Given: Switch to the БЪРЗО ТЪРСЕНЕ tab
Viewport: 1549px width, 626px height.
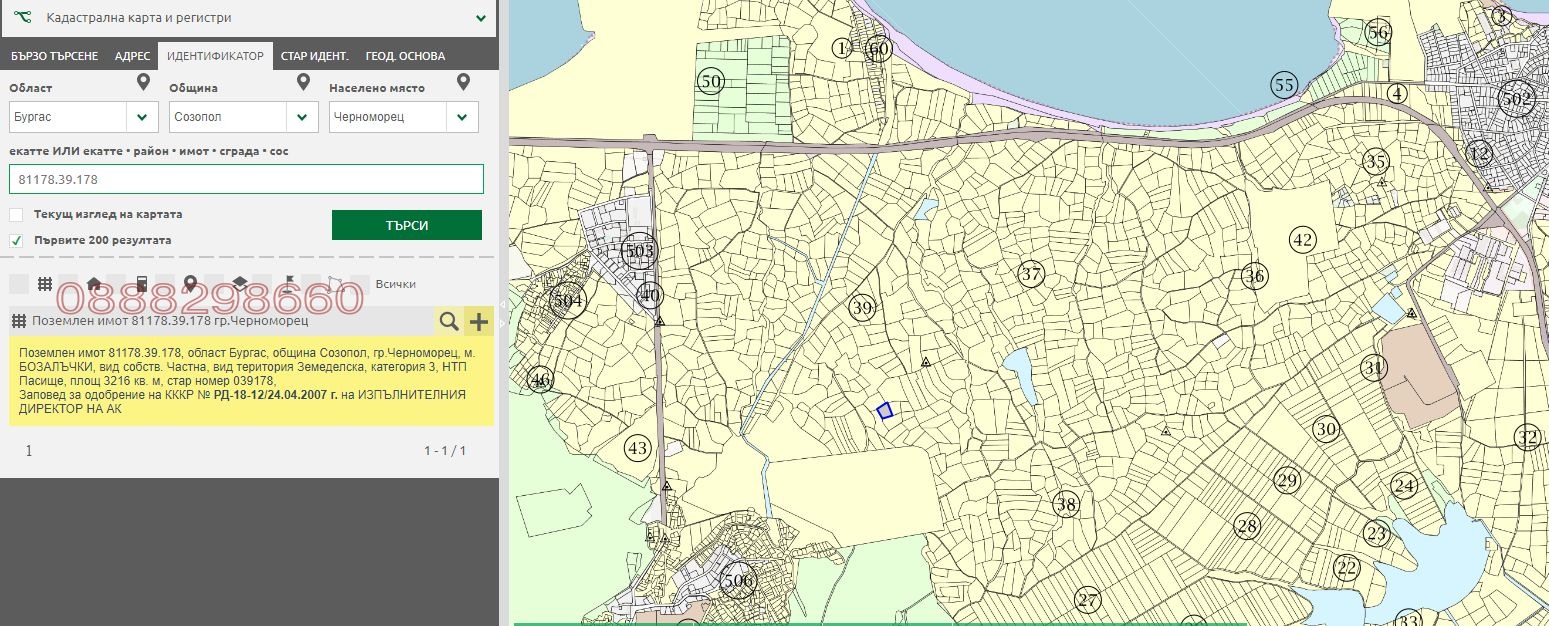Looking at the screenshot, I should [x=54, y=56].
